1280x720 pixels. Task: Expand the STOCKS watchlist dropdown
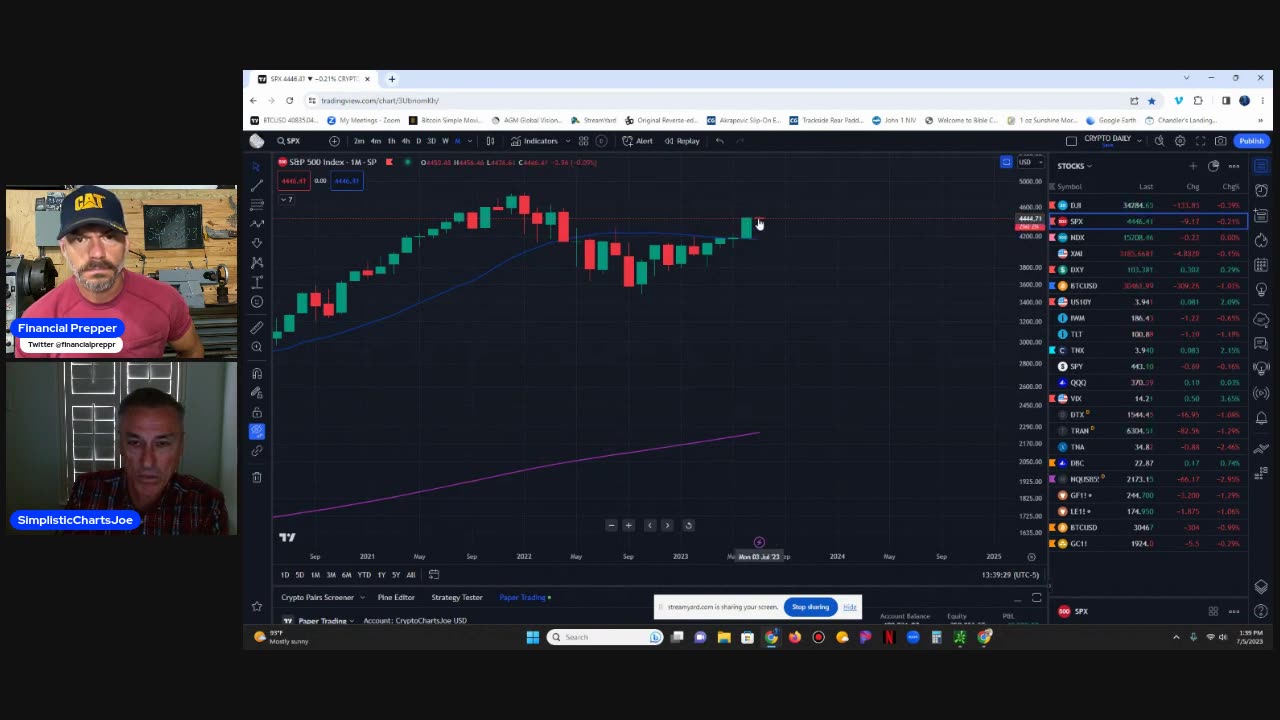pyautogui.click(x=1075, y=166)
